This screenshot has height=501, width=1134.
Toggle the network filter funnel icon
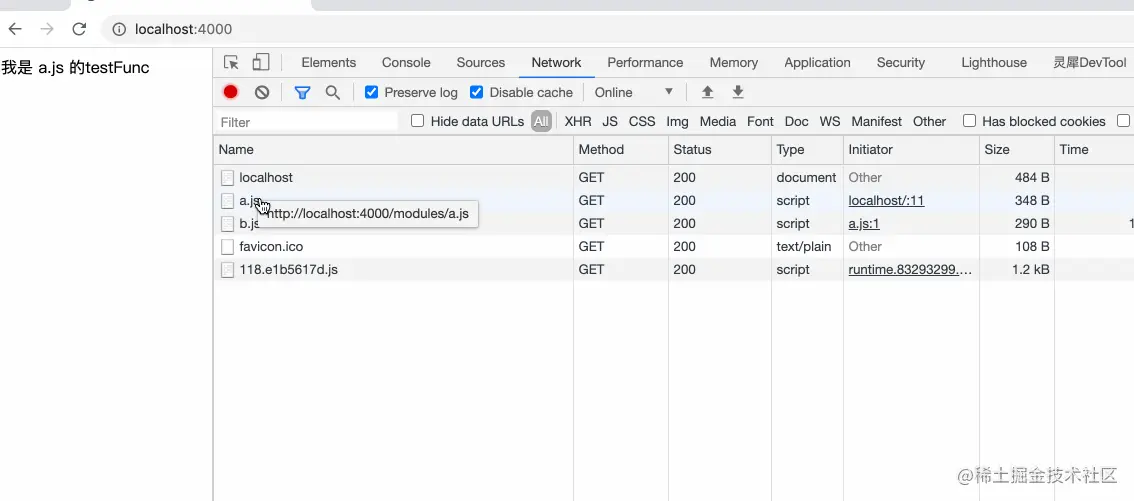coord(302,93)
